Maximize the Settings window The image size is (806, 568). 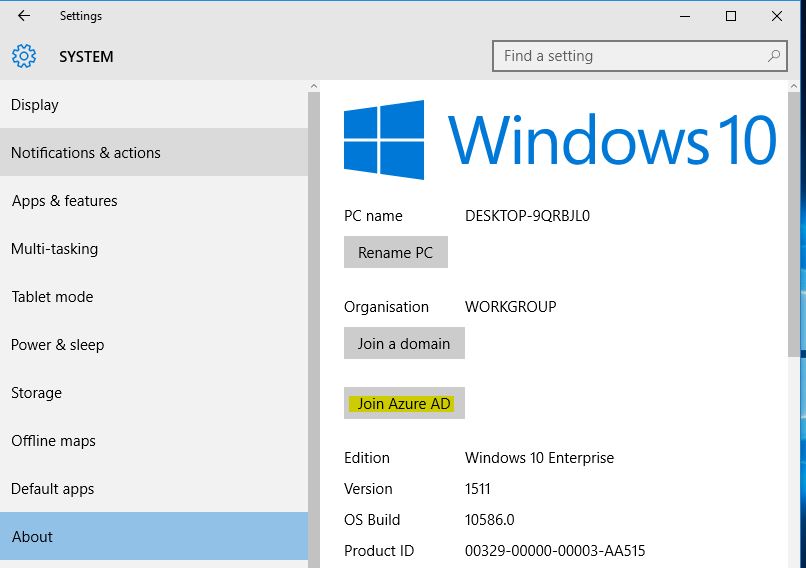pyautogui.click(x=730, y=16)
